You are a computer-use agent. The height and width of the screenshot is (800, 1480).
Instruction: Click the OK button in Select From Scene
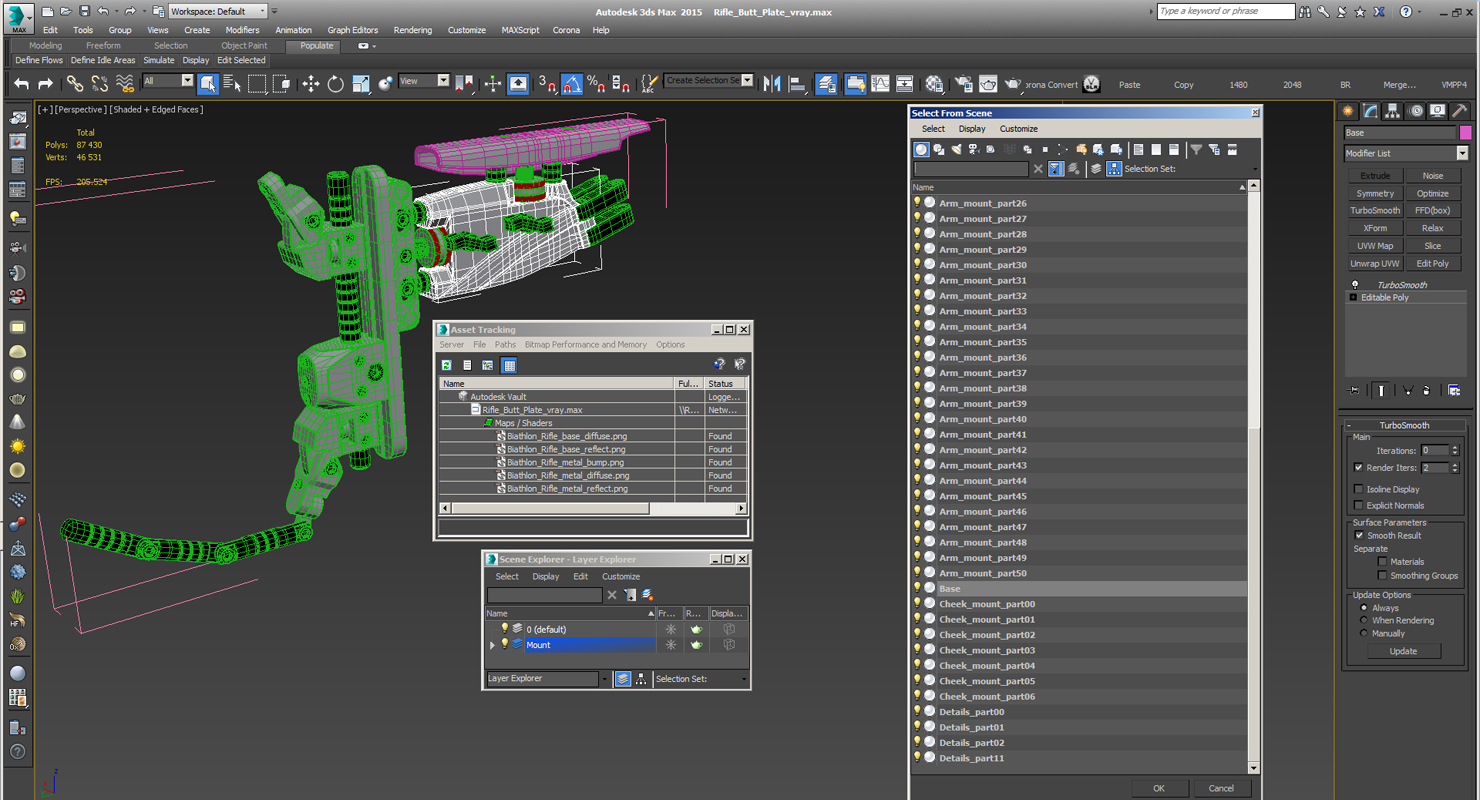pyautogui.click(x=1158, y=788)
